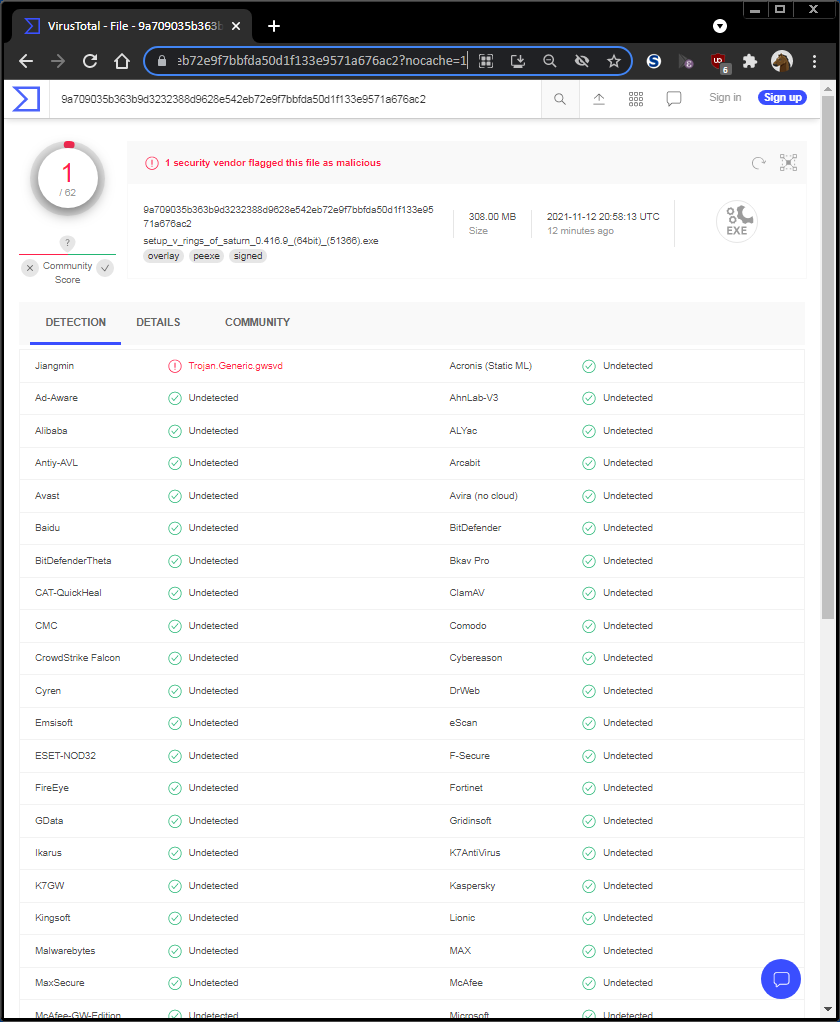Screen dimensions: 840x1022
Task: Click the 2021-11-12 20:58:13 UTC timestamp
Action: point(603,216)
